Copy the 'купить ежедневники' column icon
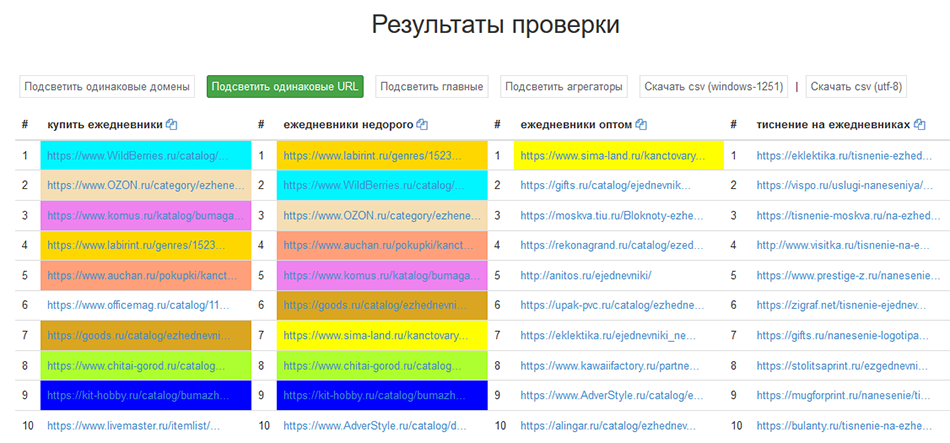This screenshot has height=443, width=950. coord(171,125)
